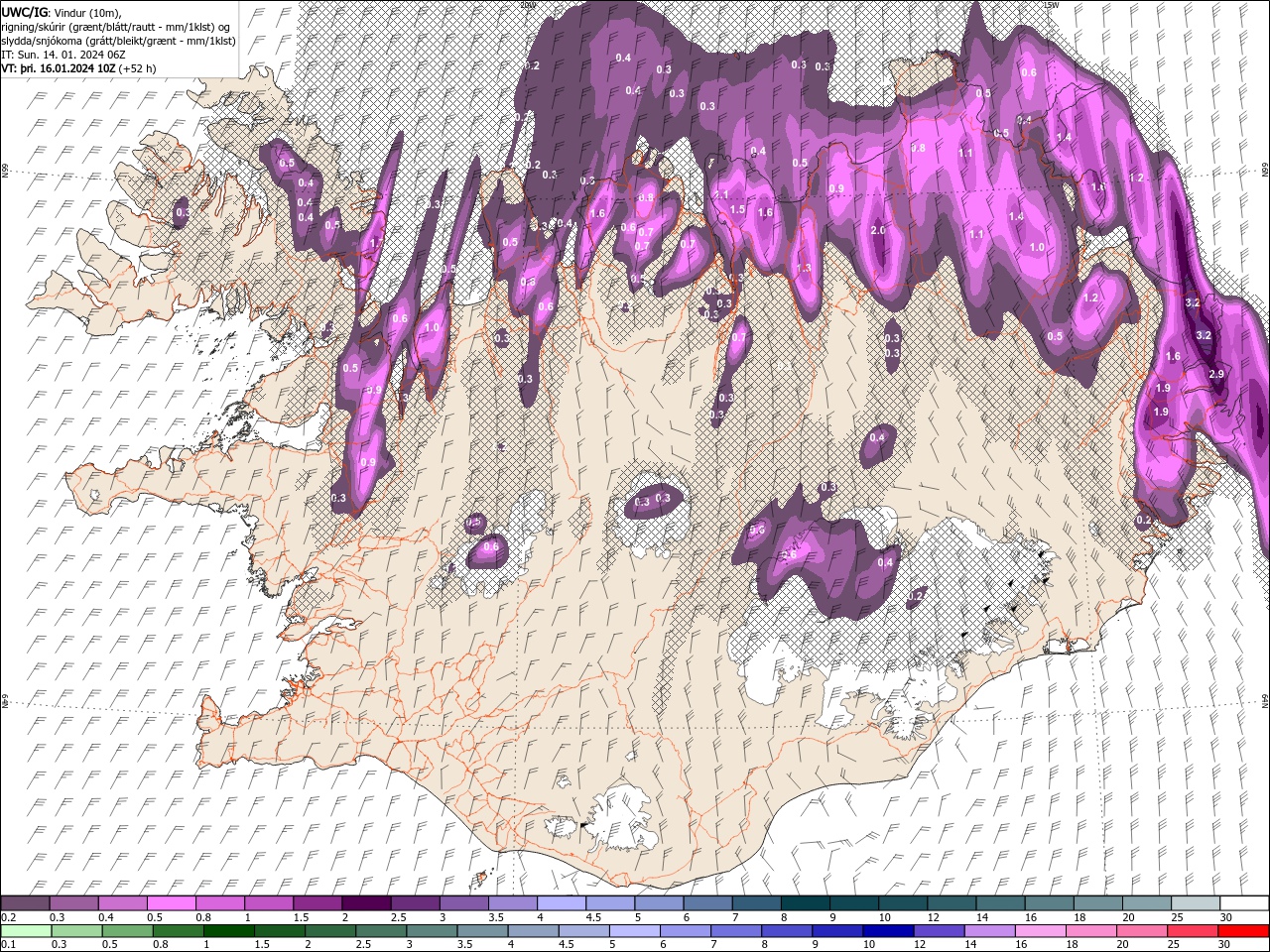
Task: Click the 2.9 precipitation value on the map
Action: pos(1217,374)
